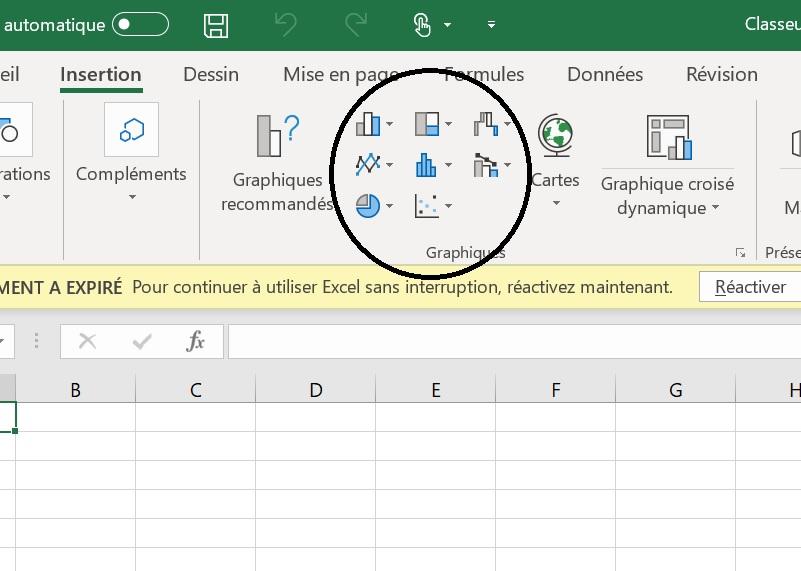This screenshot has height=571, width=801.
Task: Open Graphiques recommandés
Action: tap(277, 162)
